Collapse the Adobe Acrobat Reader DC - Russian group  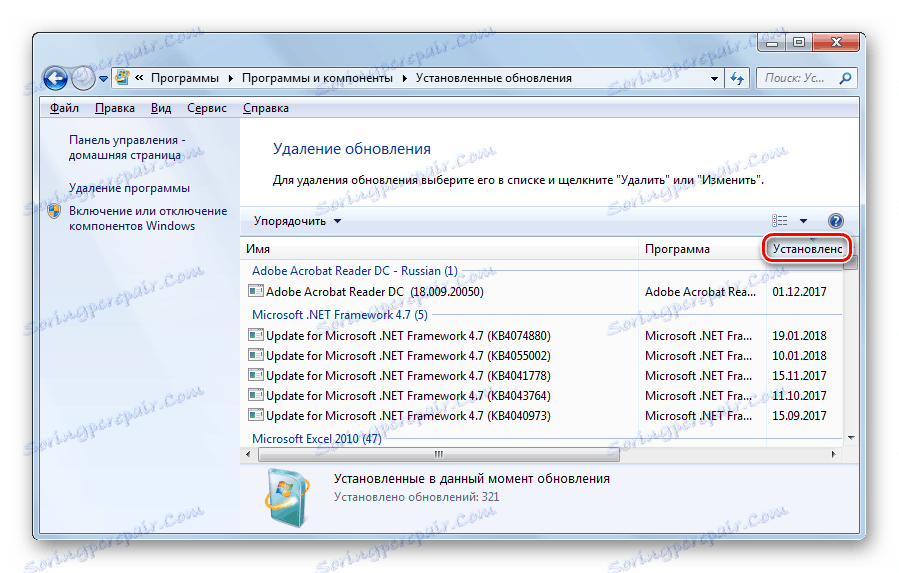coord(354,271)
